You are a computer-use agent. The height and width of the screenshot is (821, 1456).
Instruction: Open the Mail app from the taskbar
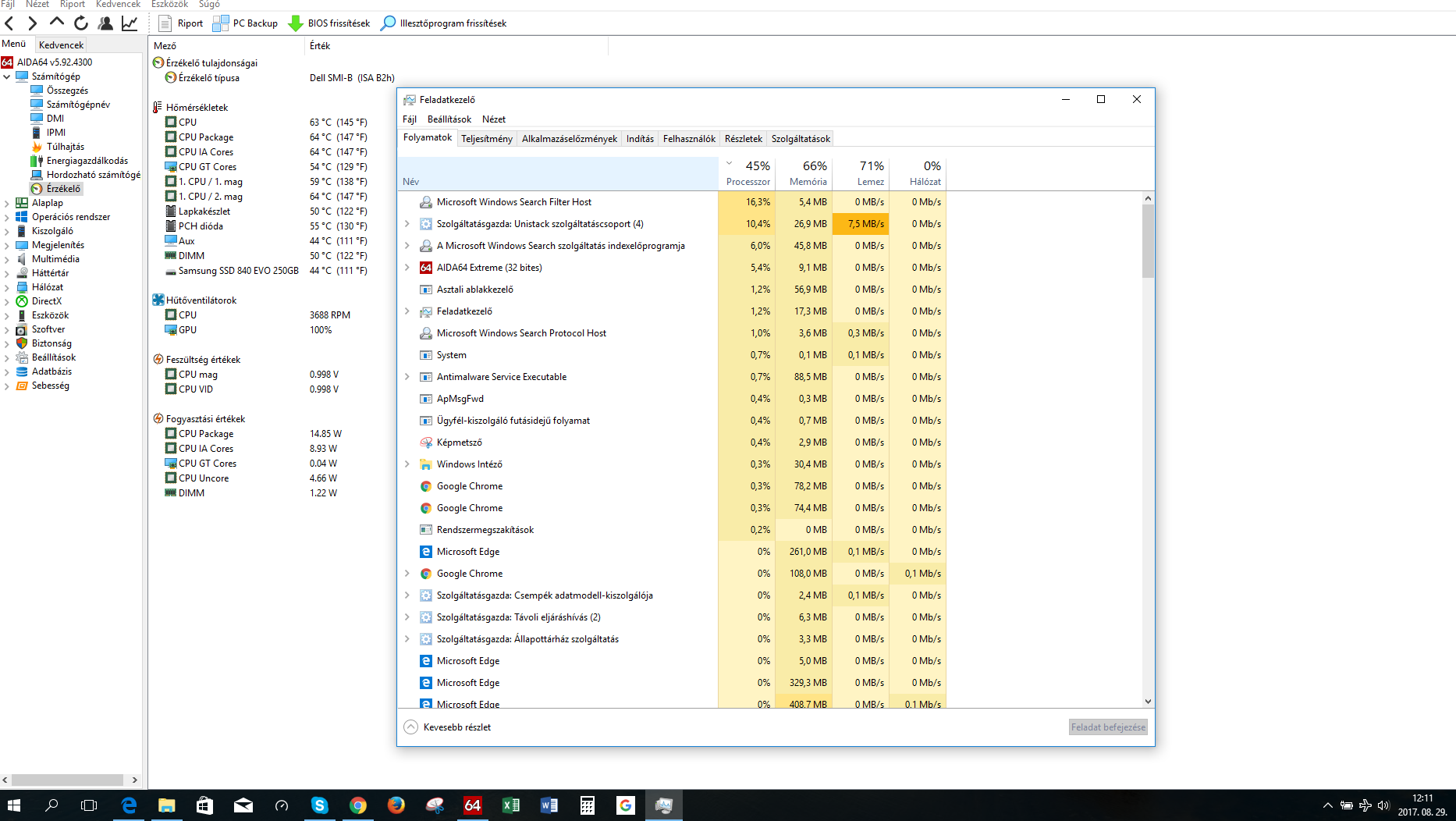click(x=243, y=805)
